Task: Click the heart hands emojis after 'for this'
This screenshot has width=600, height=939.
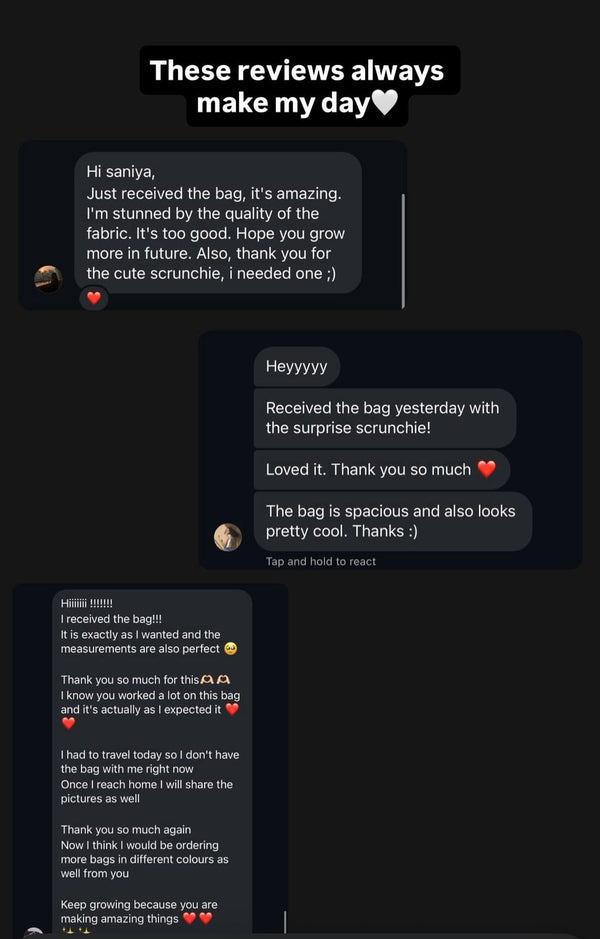Action: tap(216, 680)
